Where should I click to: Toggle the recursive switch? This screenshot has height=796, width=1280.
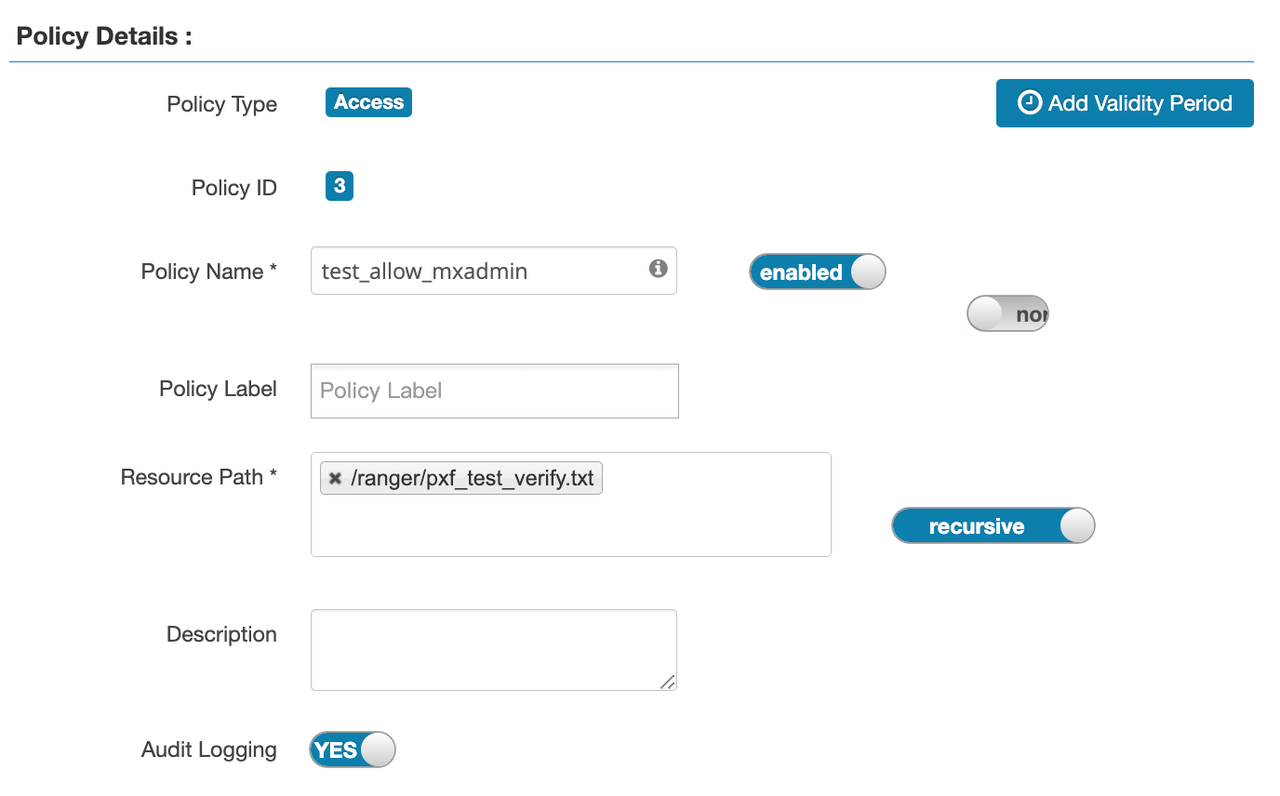pos(993,526)
